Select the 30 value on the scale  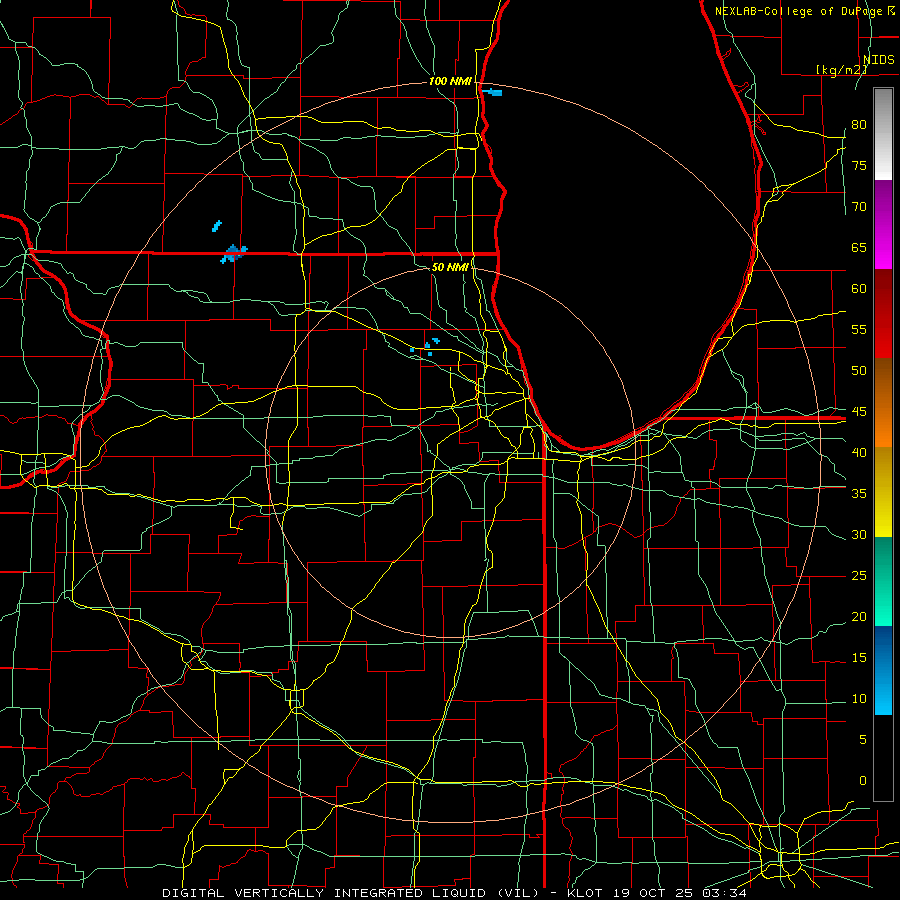(x=859, y=535)
